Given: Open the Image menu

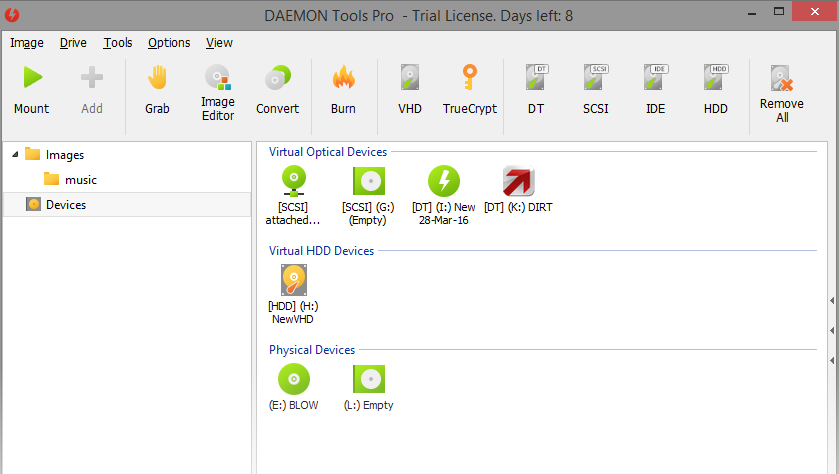Looking at the screenshot, I should [27, 43].
